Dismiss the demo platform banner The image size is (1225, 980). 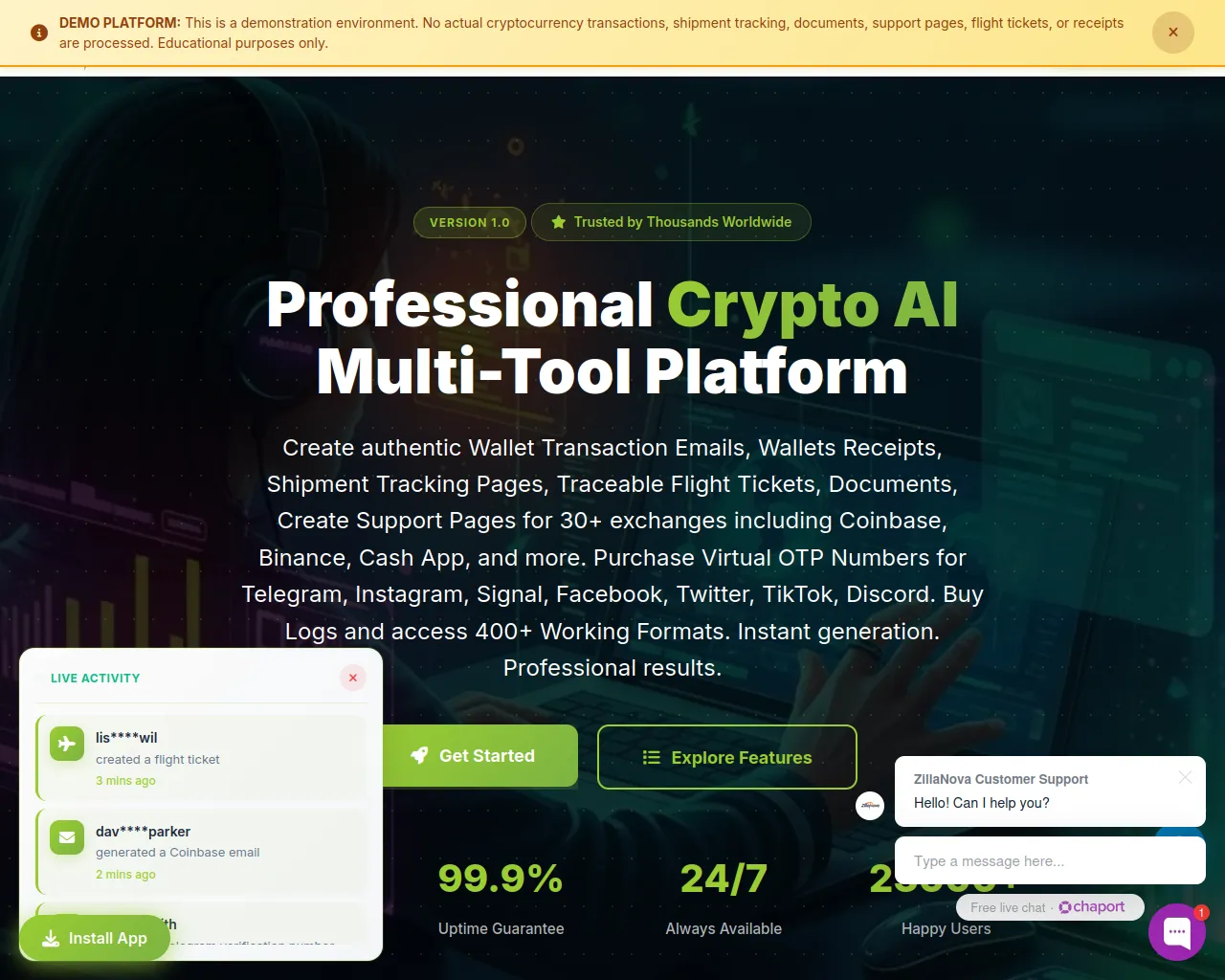[1173, 33]
